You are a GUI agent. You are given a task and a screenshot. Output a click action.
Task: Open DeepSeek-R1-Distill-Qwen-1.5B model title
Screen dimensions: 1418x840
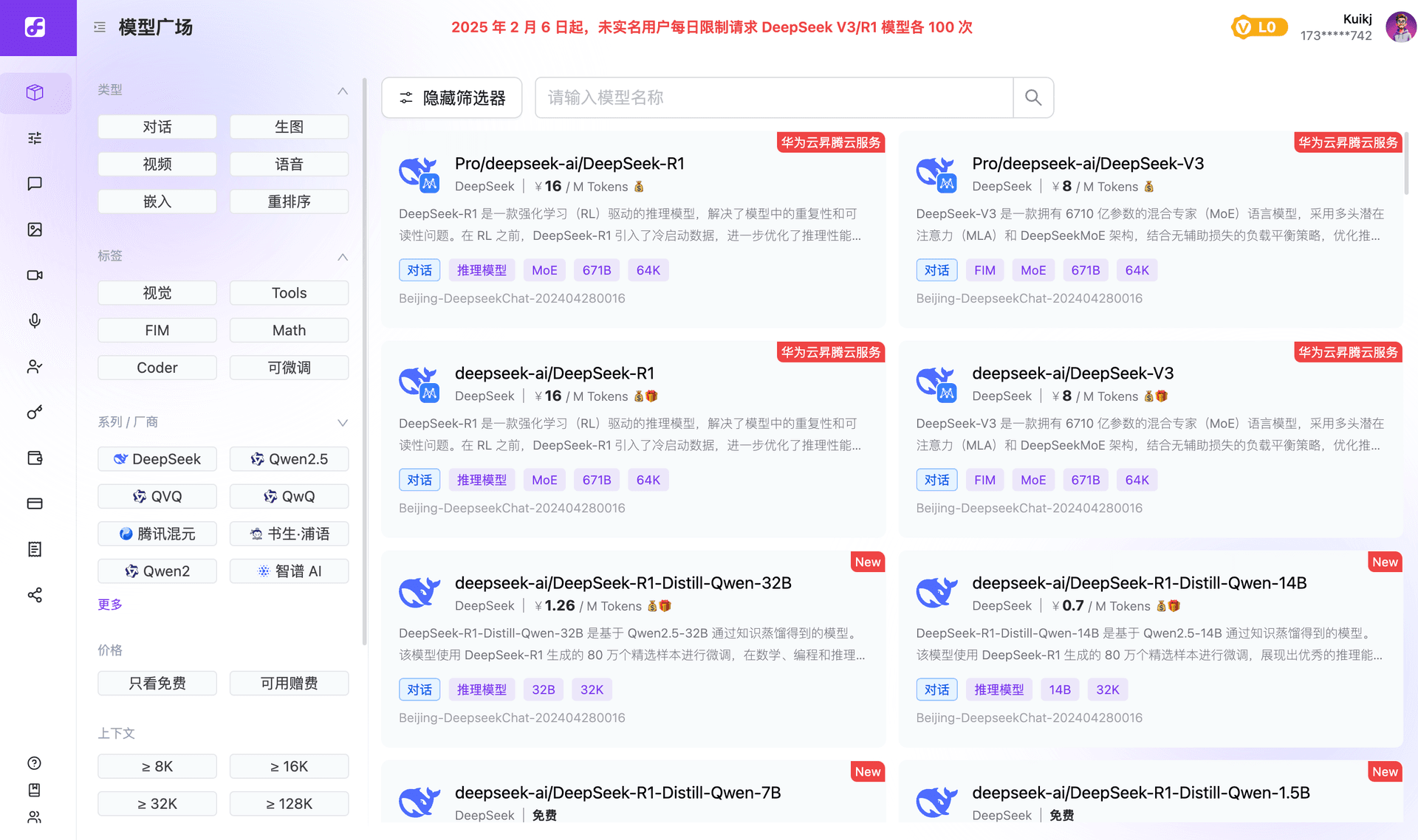(1141, 793)
